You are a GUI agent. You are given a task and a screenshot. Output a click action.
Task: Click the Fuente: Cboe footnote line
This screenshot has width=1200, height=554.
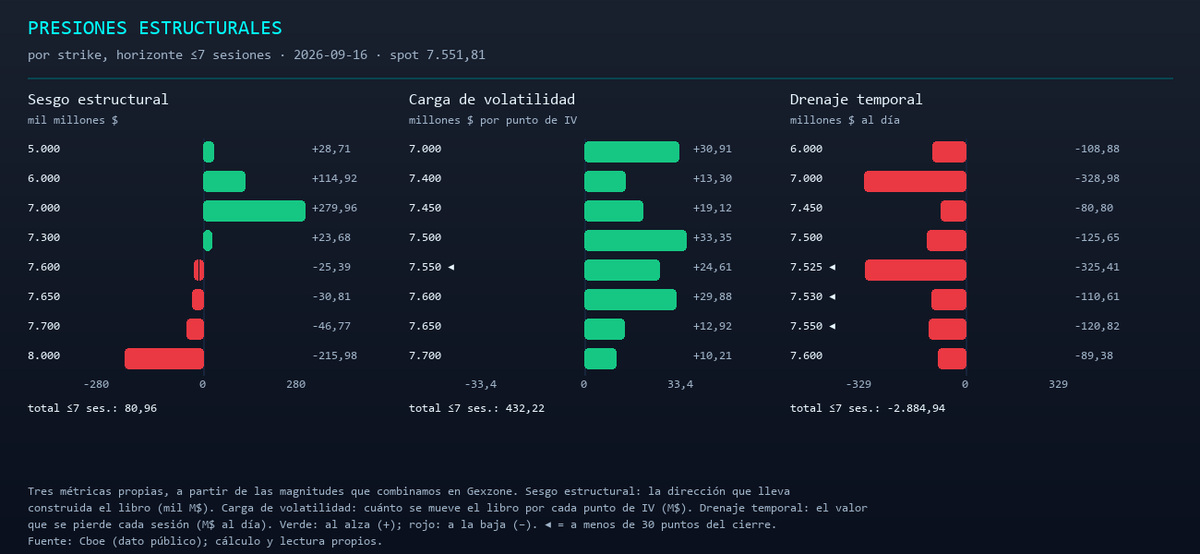[x=205, y=541]
